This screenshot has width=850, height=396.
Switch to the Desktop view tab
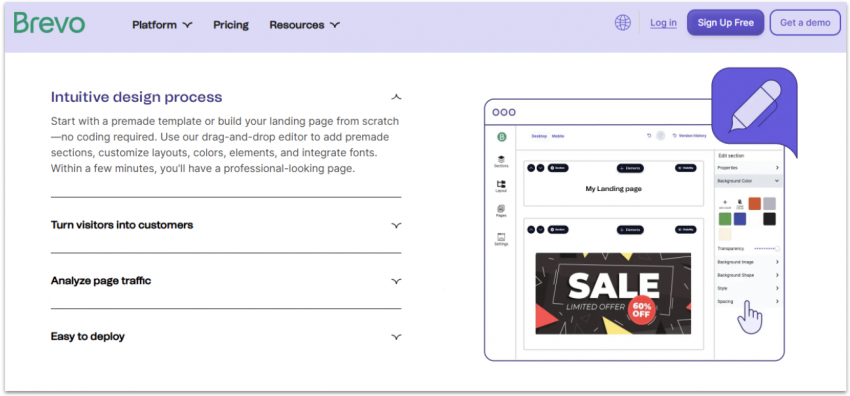(x=539, y=136)
